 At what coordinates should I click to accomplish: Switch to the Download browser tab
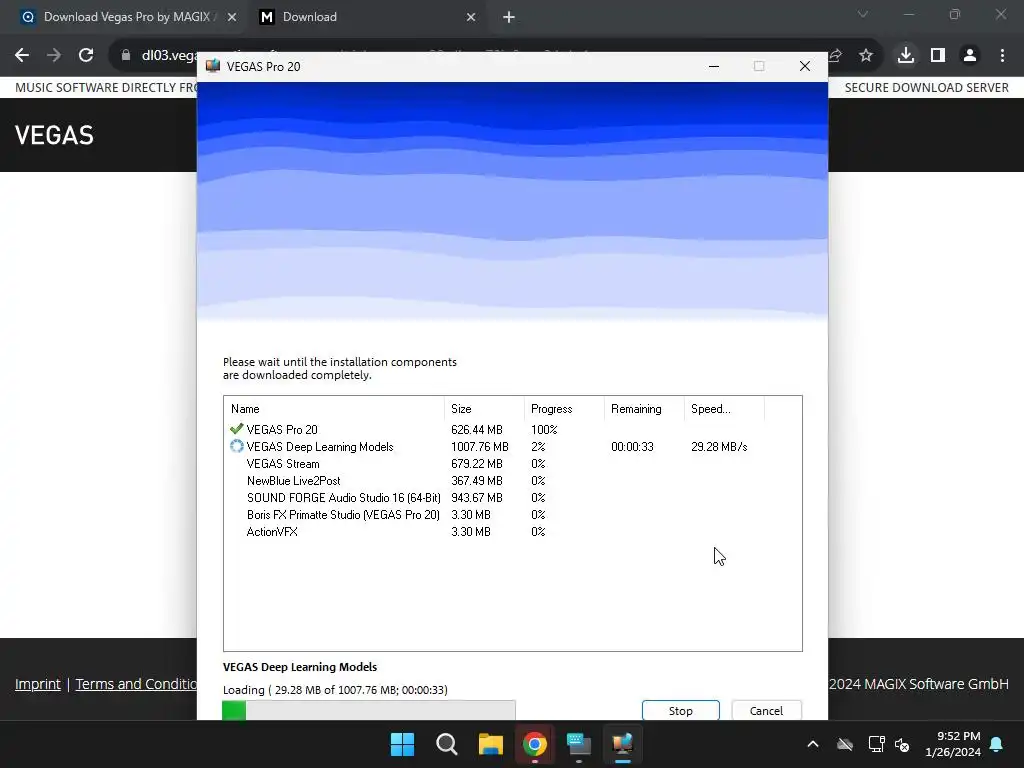tap(366, 17)
